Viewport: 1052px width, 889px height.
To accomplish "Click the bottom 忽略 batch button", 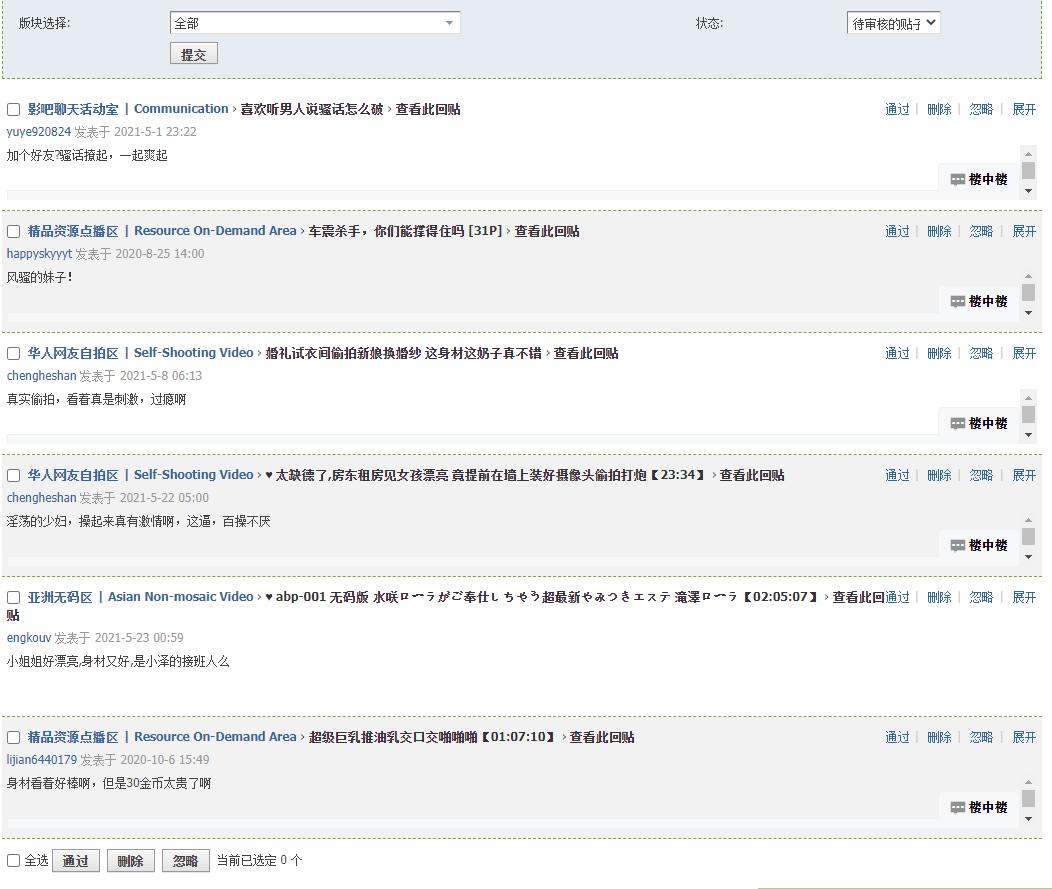I will click(x=186, y=861).
